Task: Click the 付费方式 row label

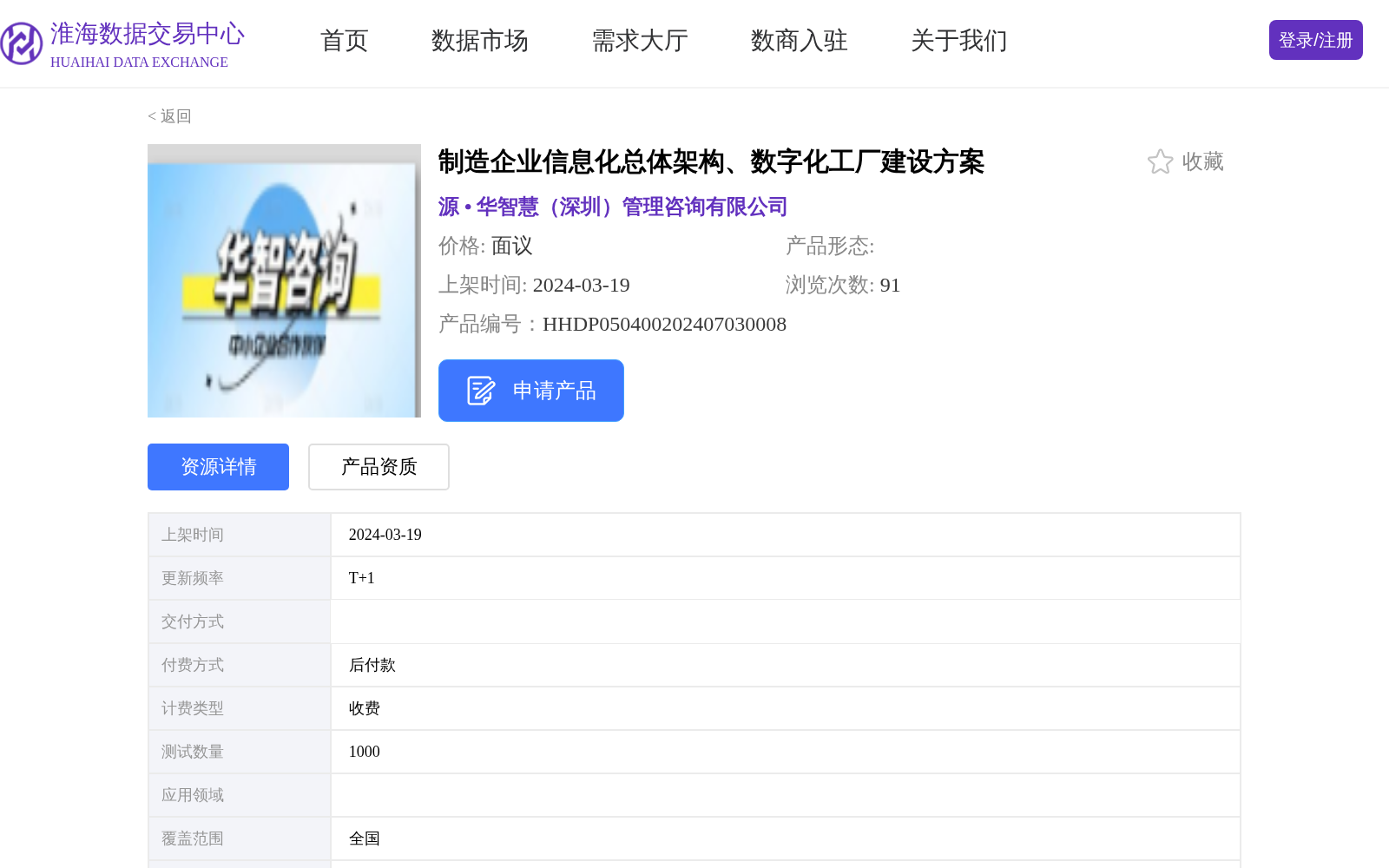Action: click(x=239, y=665)
